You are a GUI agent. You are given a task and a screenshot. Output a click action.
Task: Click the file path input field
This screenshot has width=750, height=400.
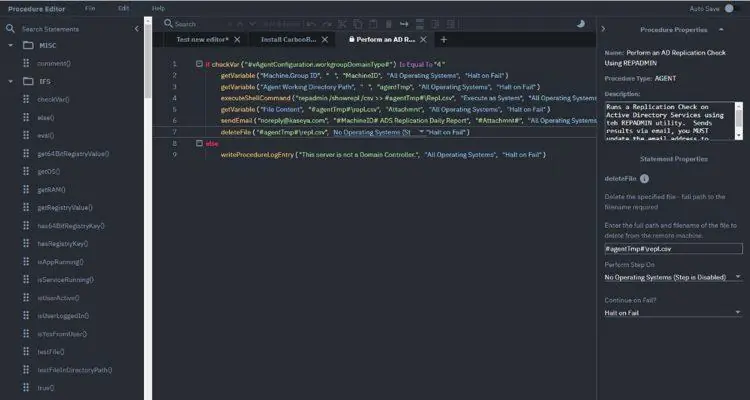[673, 249]
